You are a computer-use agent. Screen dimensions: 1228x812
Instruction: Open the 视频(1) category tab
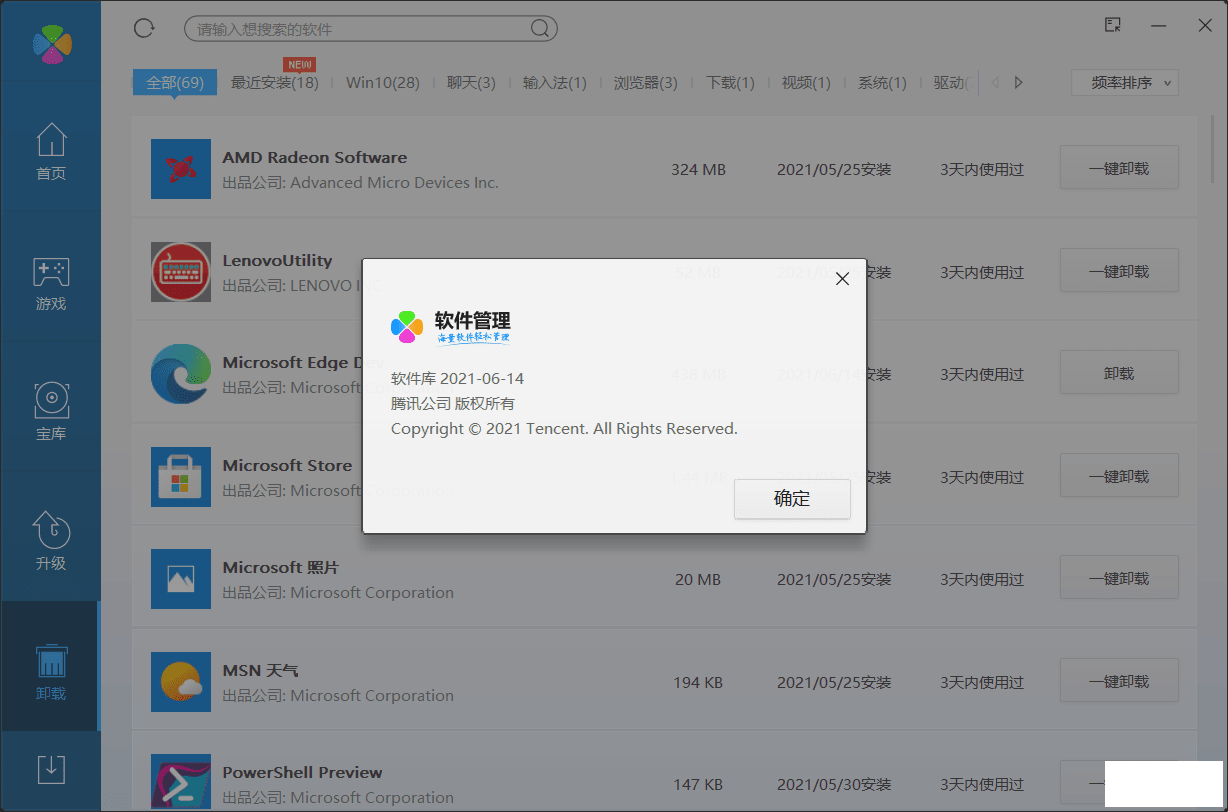(806, 83)
